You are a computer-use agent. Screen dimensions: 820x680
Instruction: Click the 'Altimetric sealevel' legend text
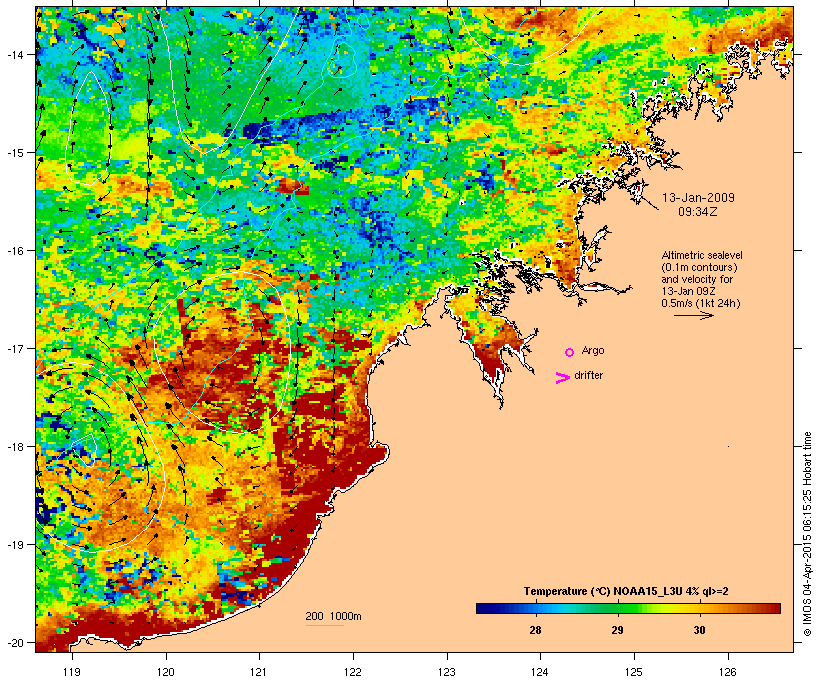tap(702, 255)
